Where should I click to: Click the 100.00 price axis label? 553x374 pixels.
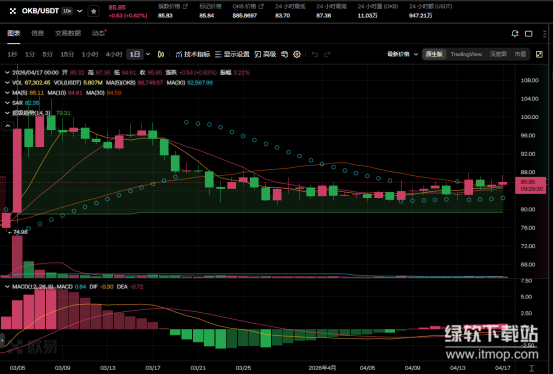pos(530,117)
